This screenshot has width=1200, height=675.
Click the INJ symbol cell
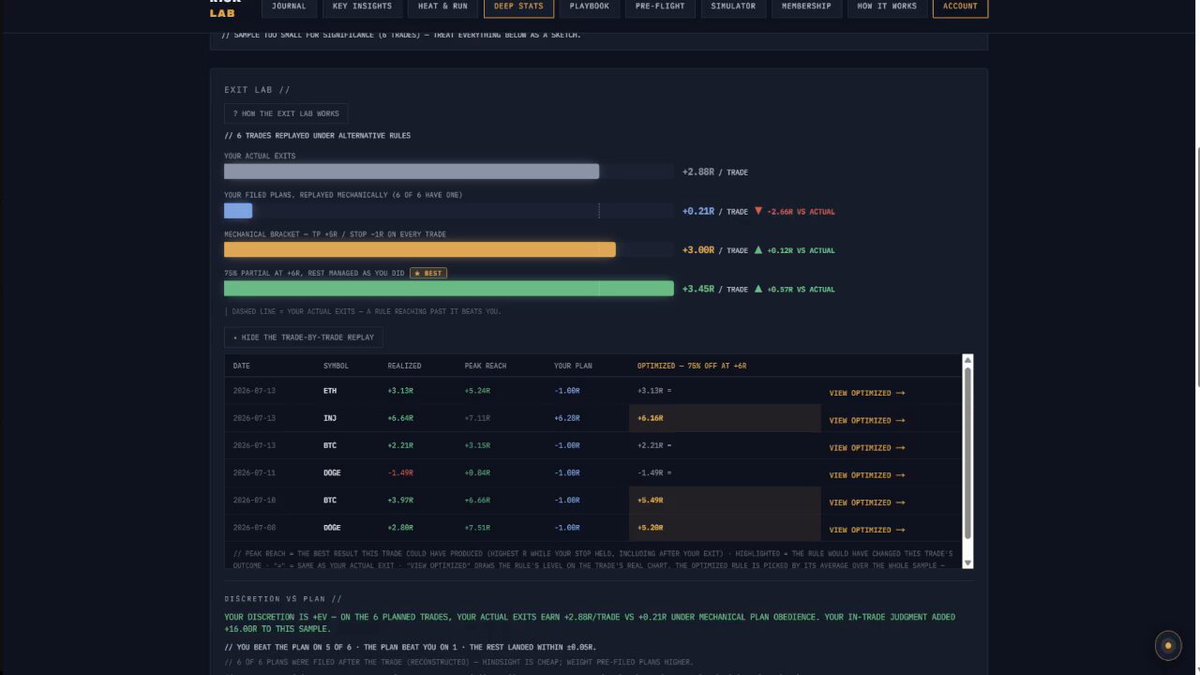click(x=330, y=420)
